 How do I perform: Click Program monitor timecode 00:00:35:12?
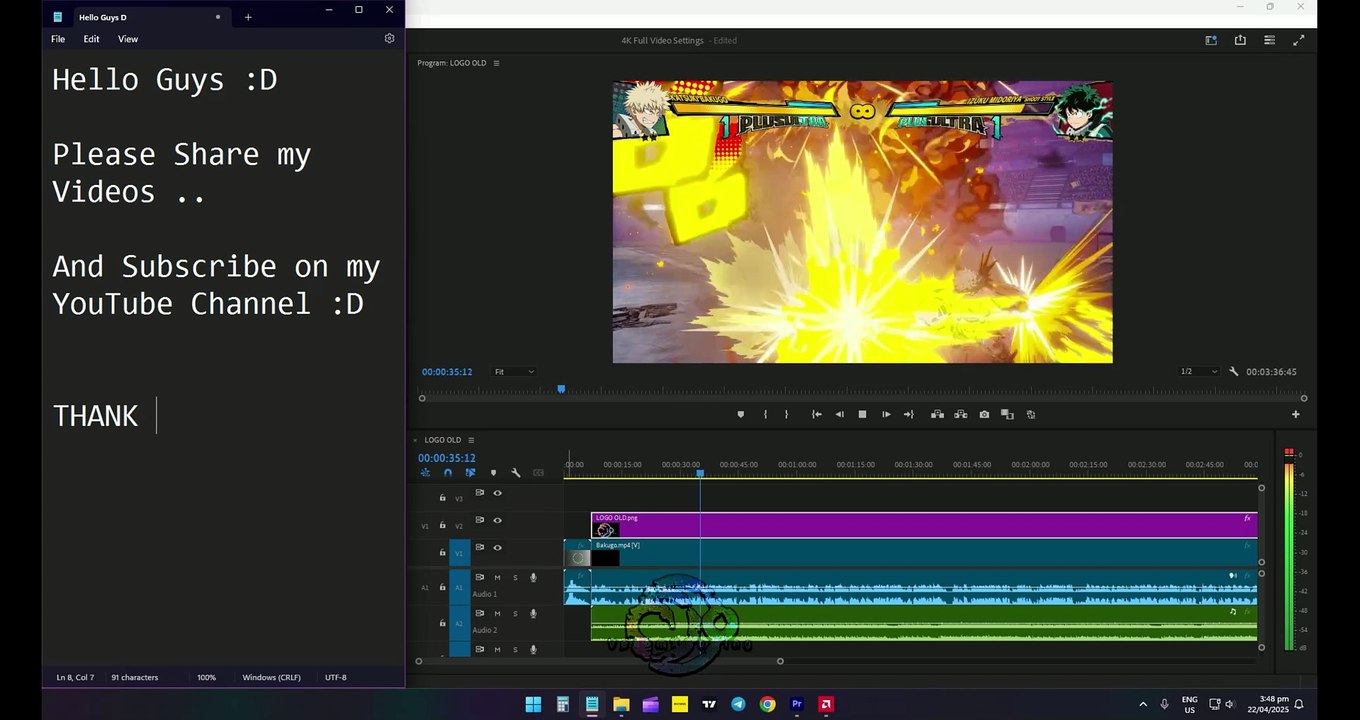tap(447, 372)
